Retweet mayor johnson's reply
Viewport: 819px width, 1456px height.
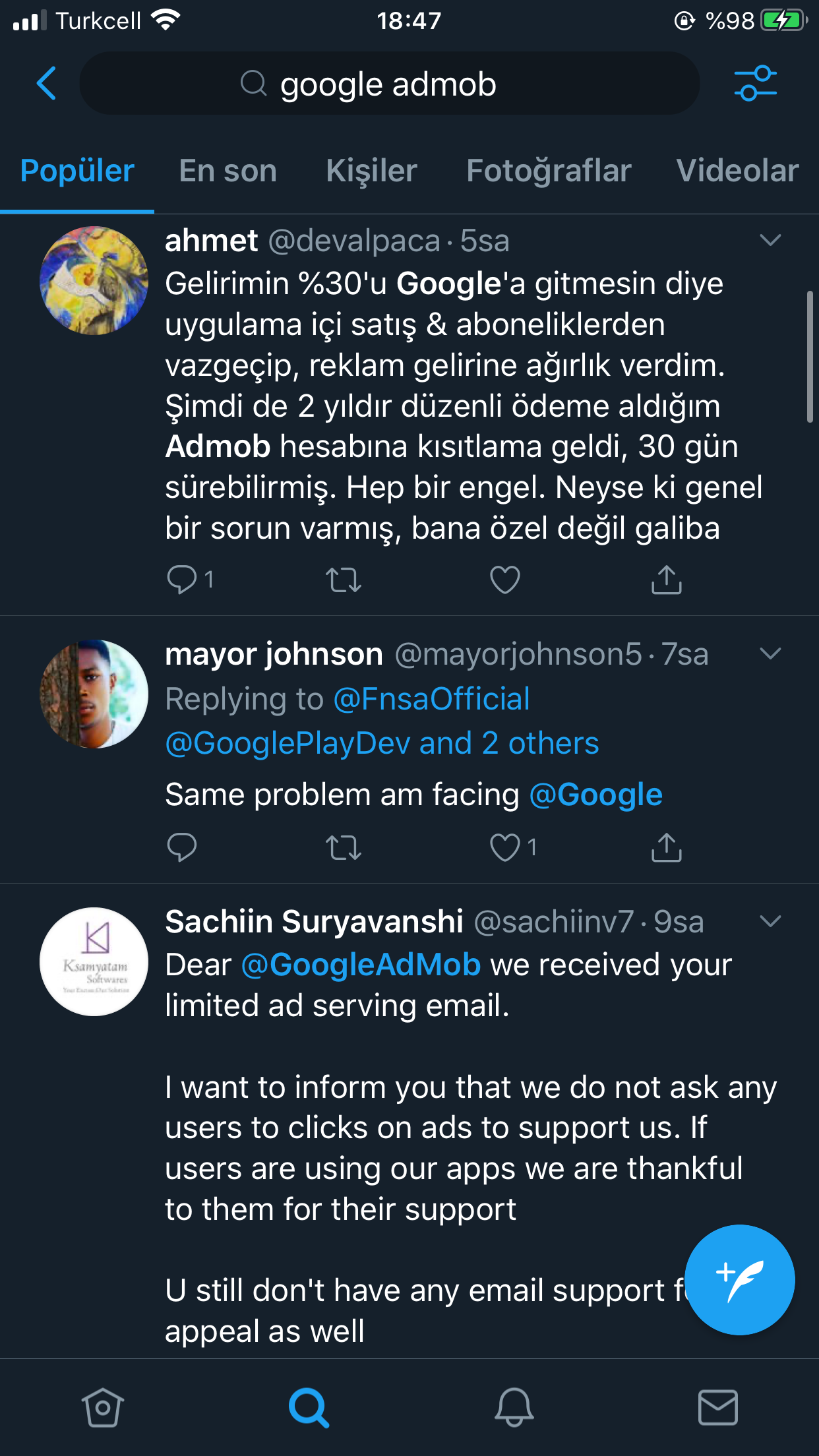coord(344,848)
